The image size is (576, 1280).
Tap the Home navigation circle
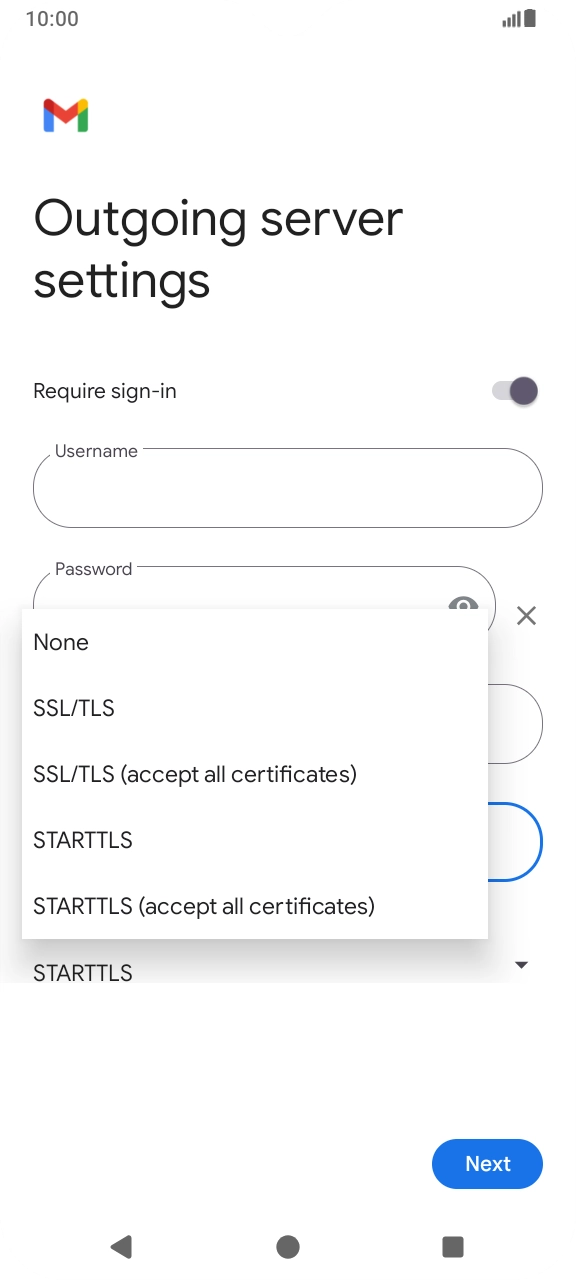coord(287,1246)
